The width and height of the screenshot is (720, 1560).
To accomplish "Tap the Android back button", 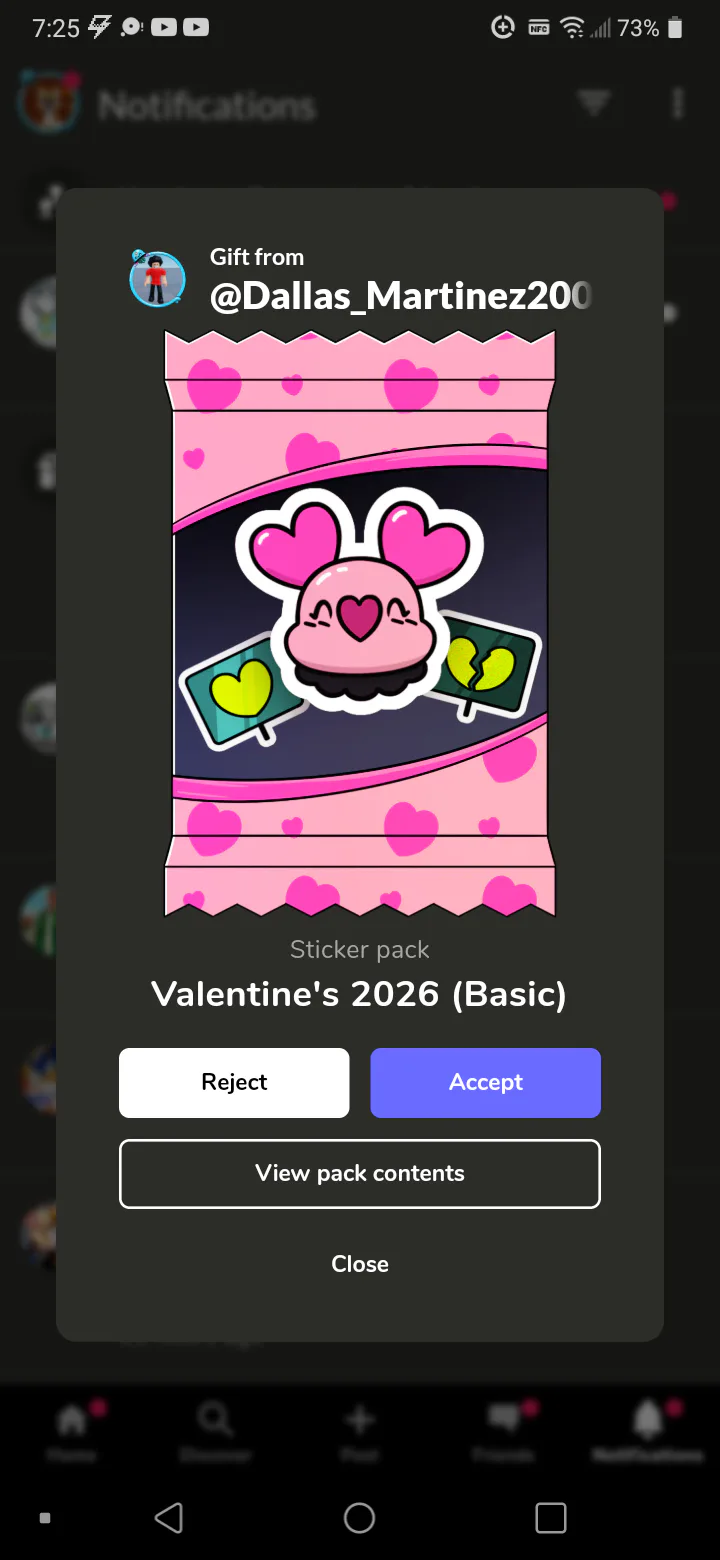I will 169,1517.
